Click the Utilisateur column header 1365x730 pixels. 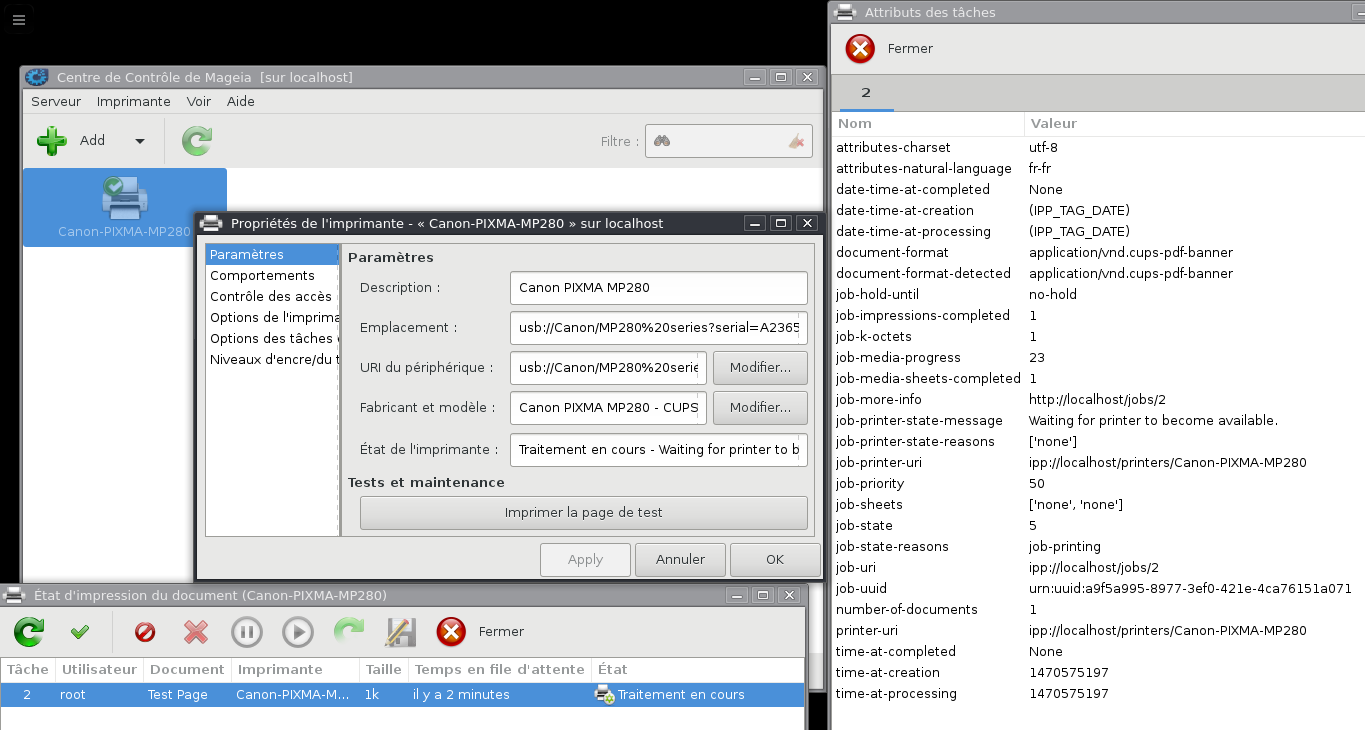tap(99, 669)
